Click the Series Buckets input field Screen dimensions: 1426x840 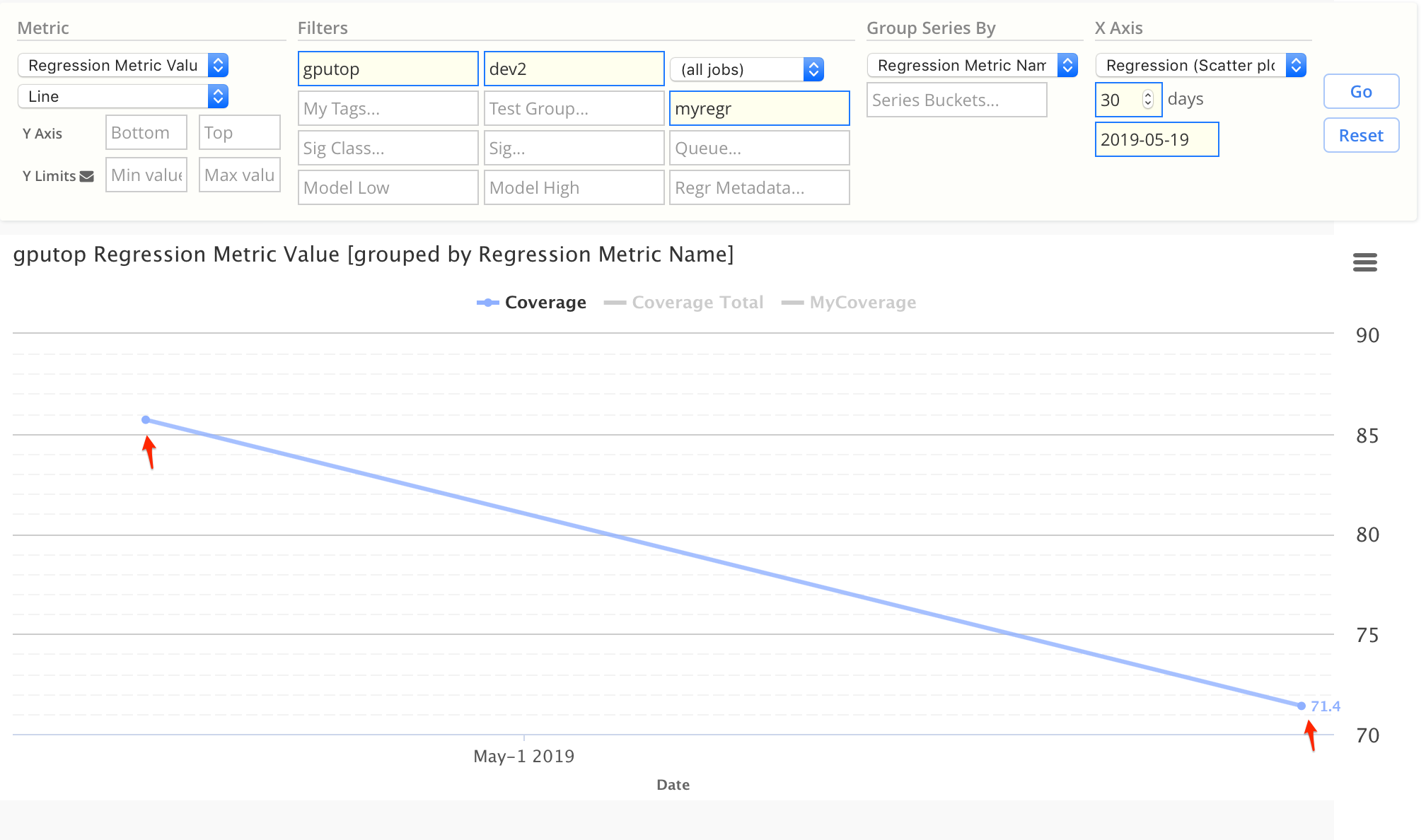tap(957, 100)
